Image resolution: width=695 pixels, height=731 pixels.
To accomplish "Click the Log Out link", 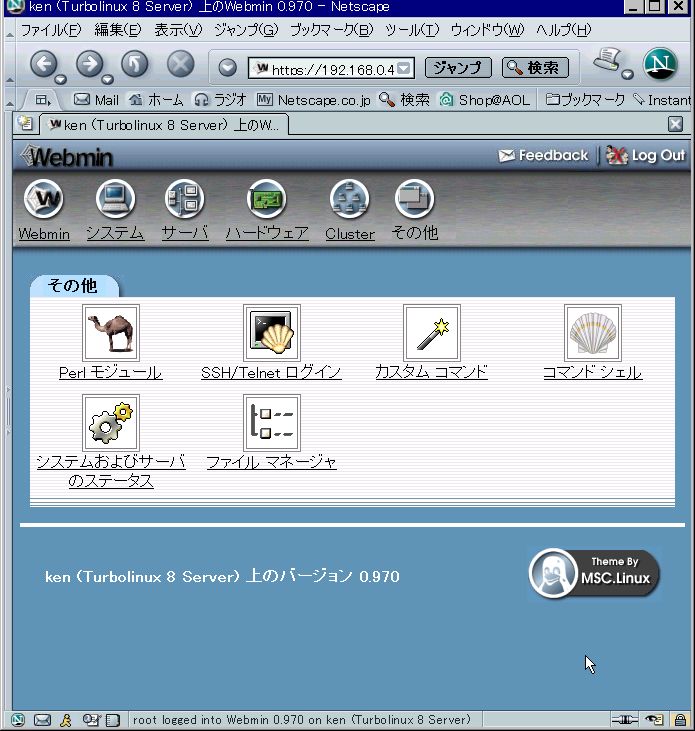I will click(646, 155).
